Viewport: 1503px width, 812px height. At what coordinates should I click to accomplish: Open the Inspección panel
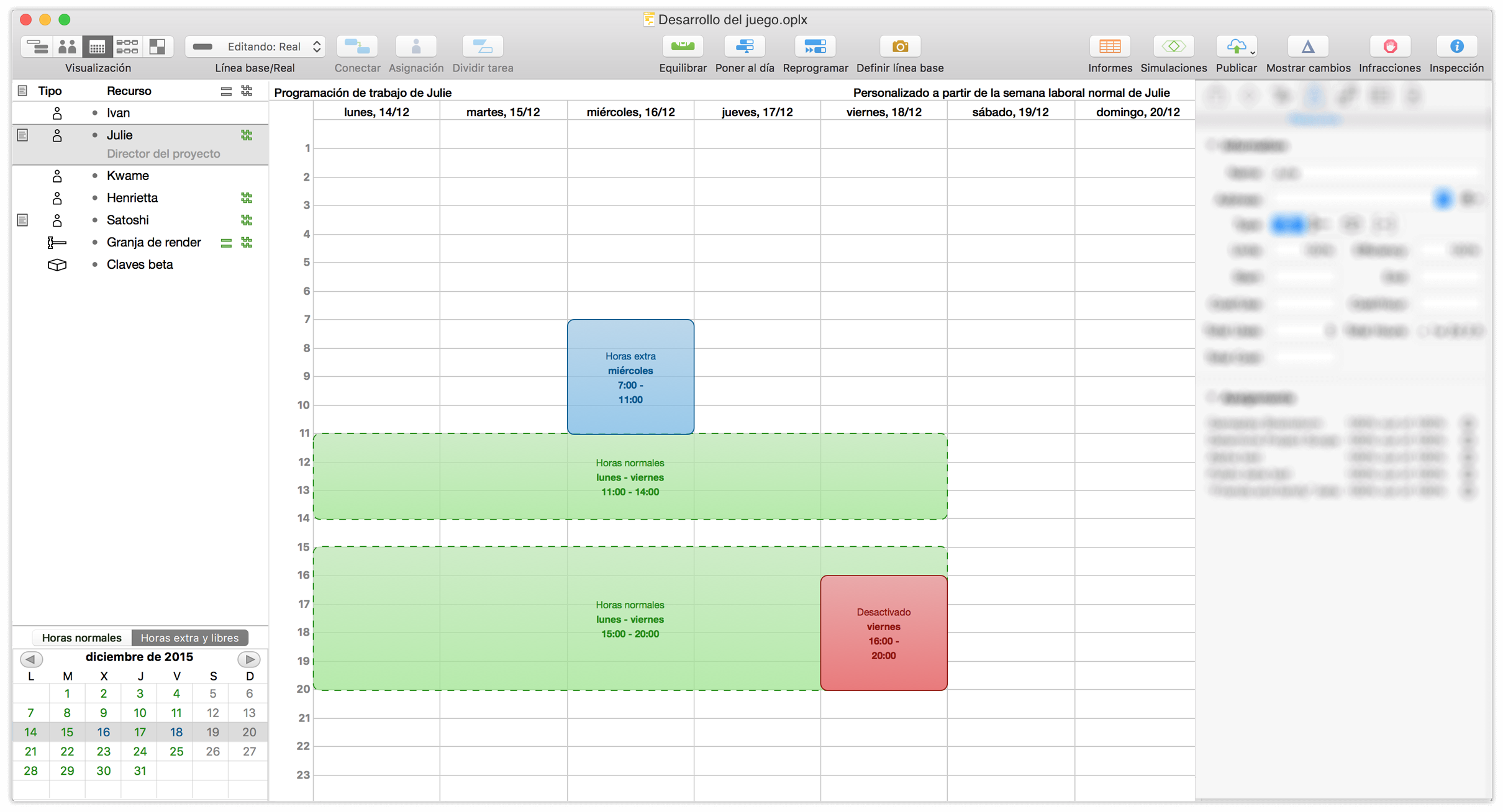pyautogui.click(x=1457, y=46)
